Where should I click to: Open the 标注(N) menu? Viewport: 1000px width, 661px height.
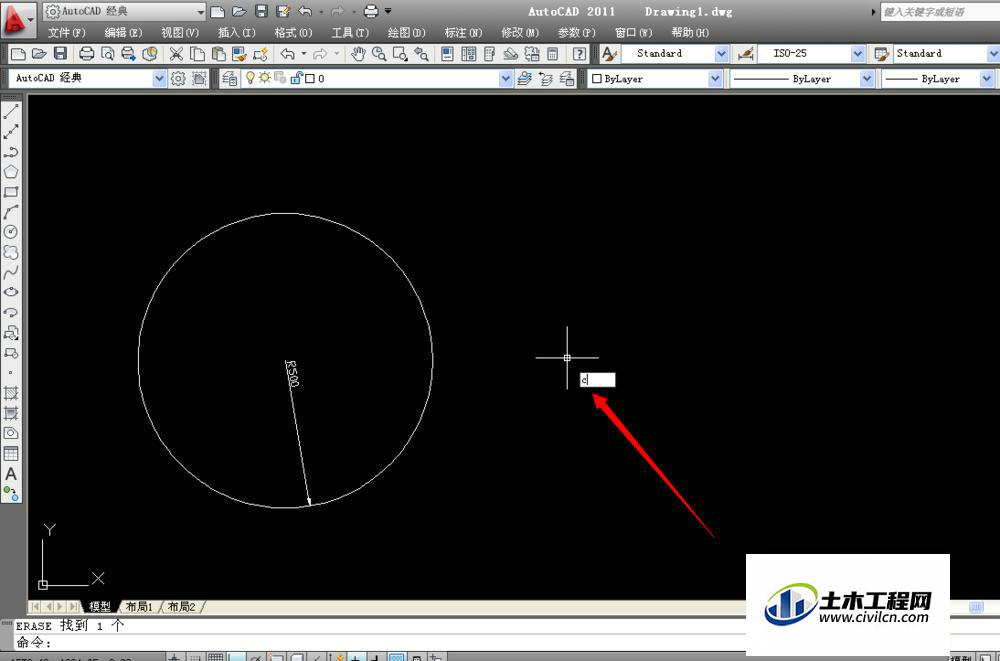coord(463,33)
